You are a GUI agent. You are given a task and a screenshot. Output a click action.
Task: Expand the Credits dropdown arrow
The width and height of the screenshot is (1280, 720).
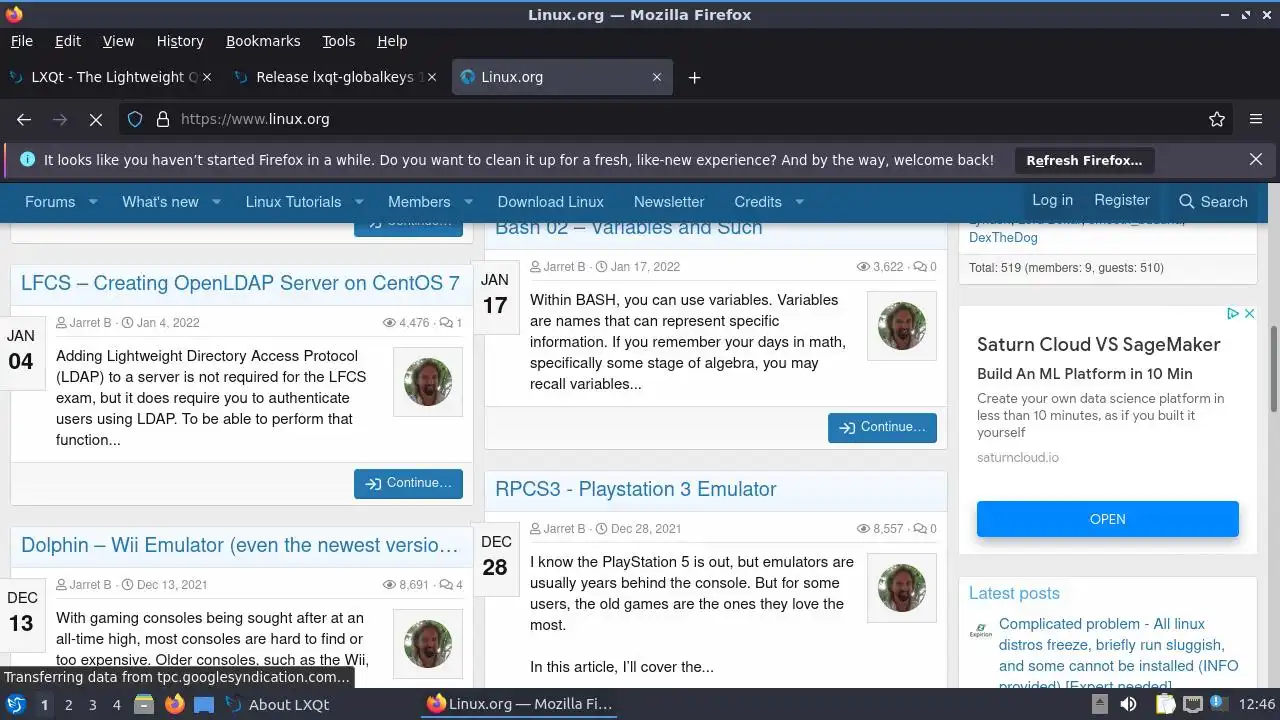(800, 202)
